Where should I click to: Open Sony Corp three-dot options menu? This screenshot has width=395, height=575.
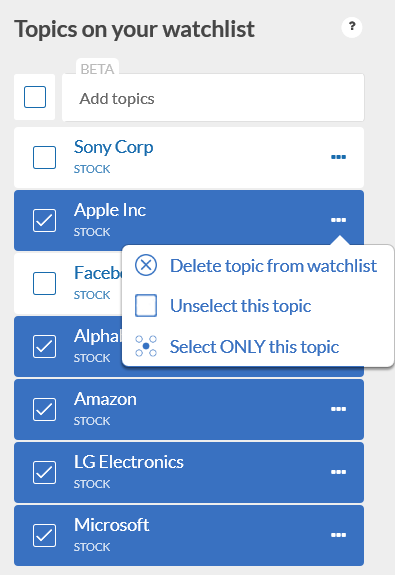point(338,157)
